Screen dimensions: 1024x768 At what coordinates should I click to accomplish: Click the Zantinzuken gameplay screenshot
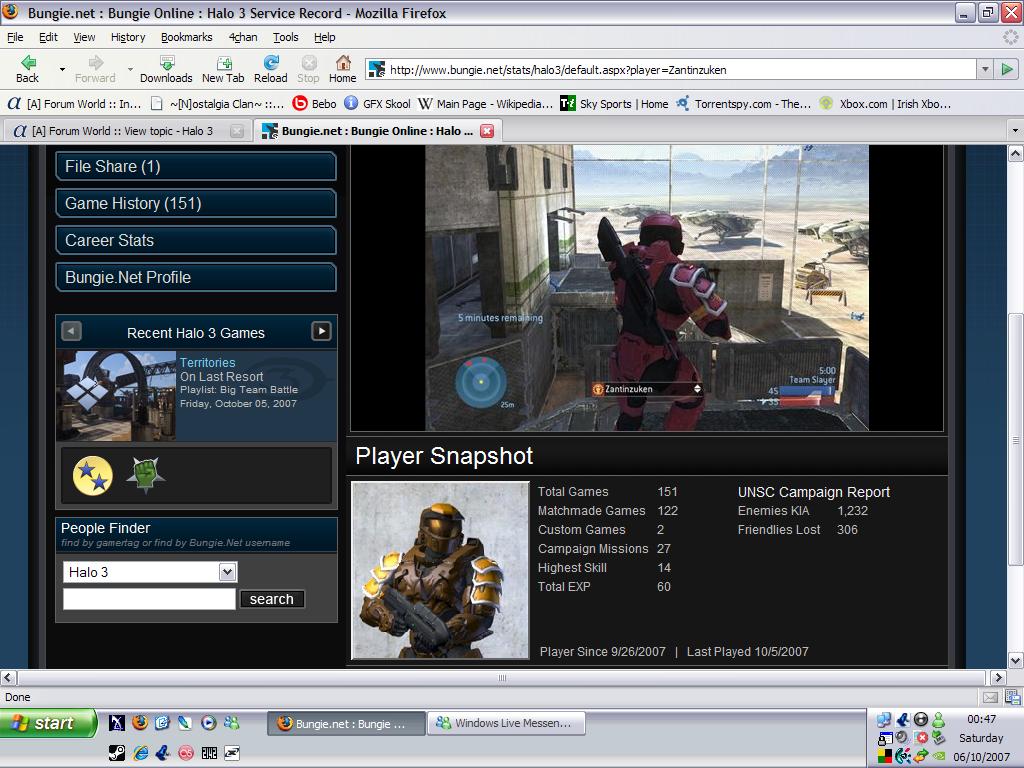[x=647, y=288]
